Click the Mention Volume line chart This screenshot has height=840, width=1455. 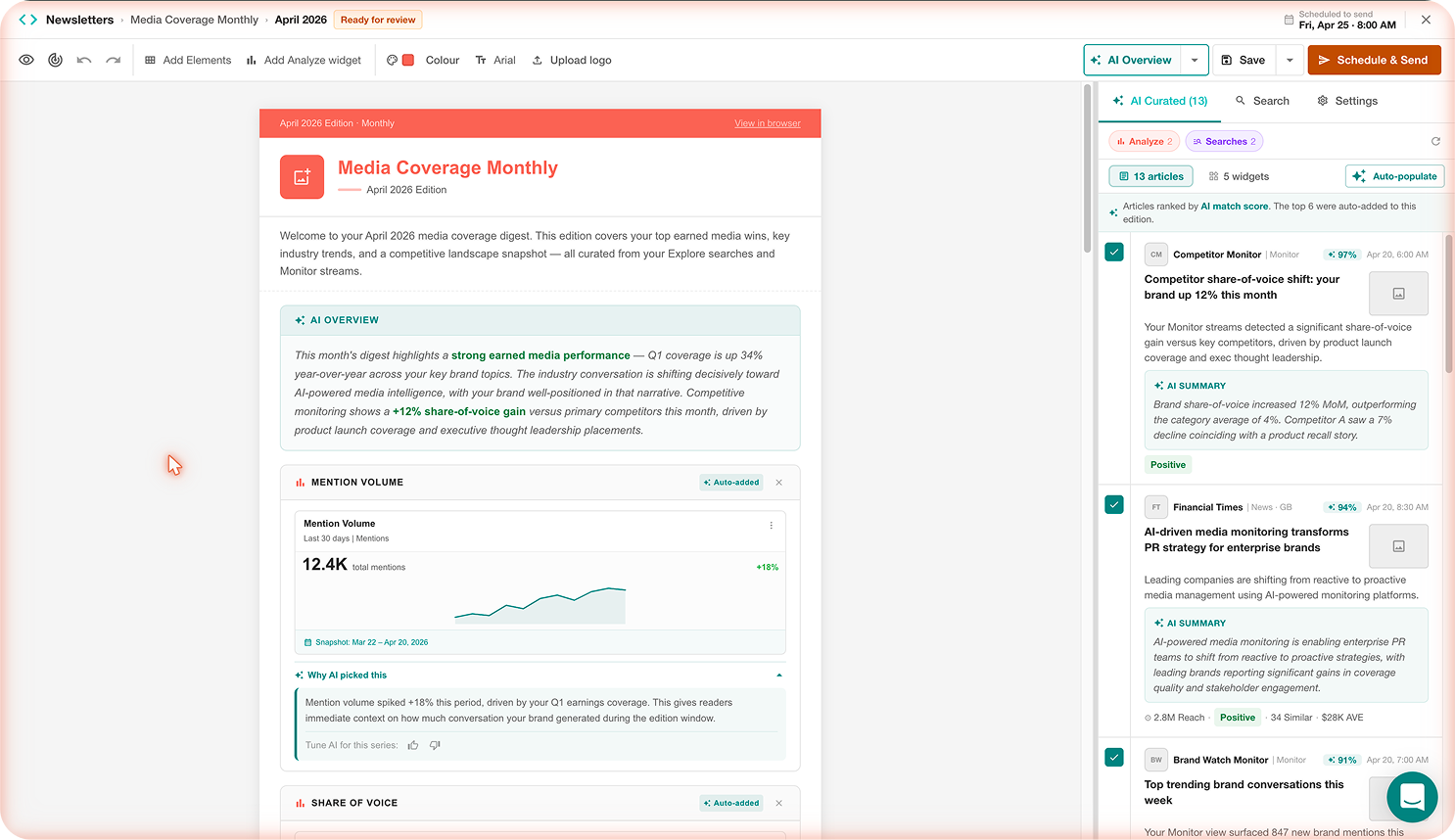[540, 605]
